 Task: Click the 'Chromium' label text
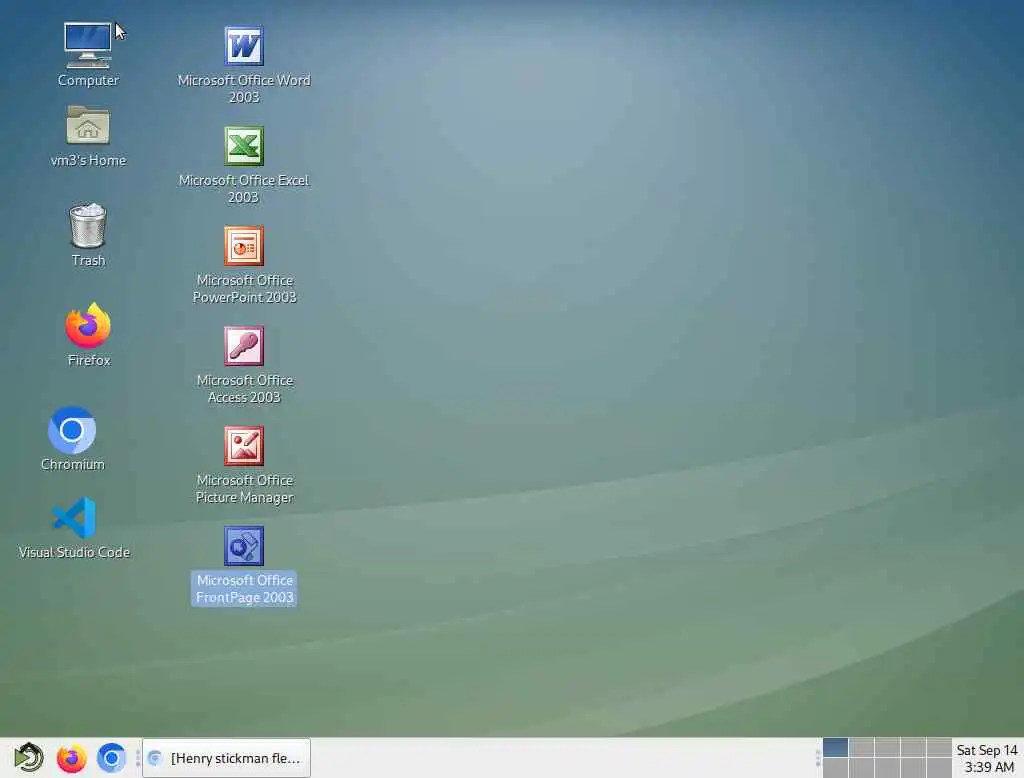coord(72,464)
